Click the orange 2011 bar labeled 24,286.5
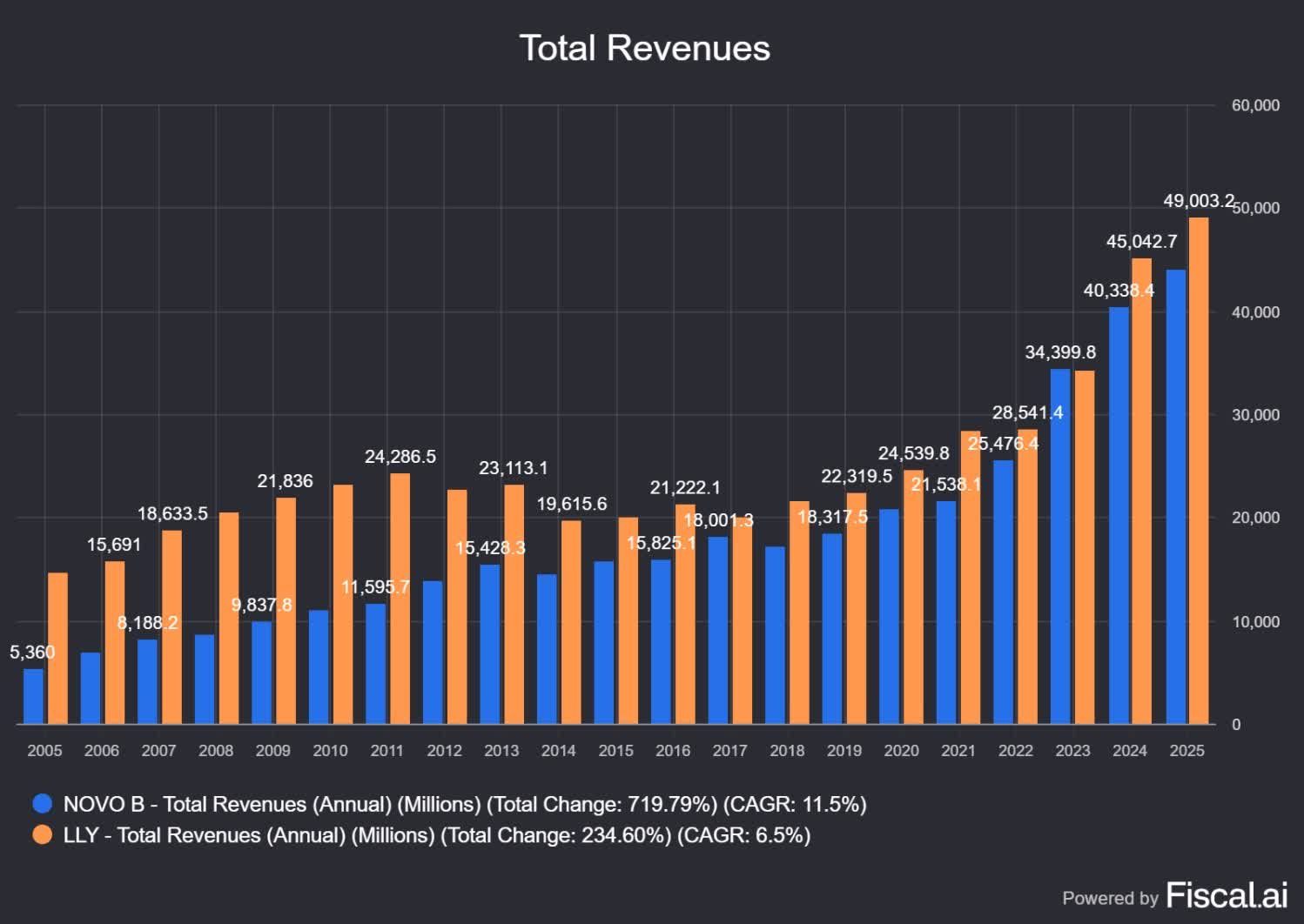The image size is (1304, 924). pyautogui.click(x=400, y=599)
